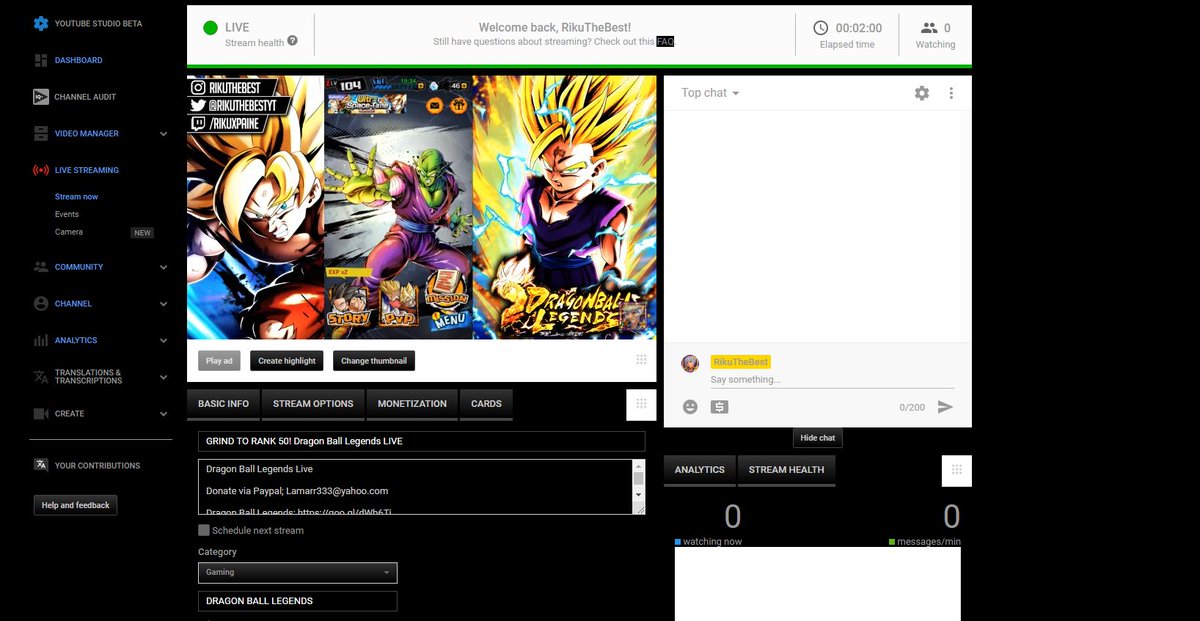This screenshot has width=1200, height=621.
Task: Enable Schedule next stream checkbox
Action: (x=204, y=530)
